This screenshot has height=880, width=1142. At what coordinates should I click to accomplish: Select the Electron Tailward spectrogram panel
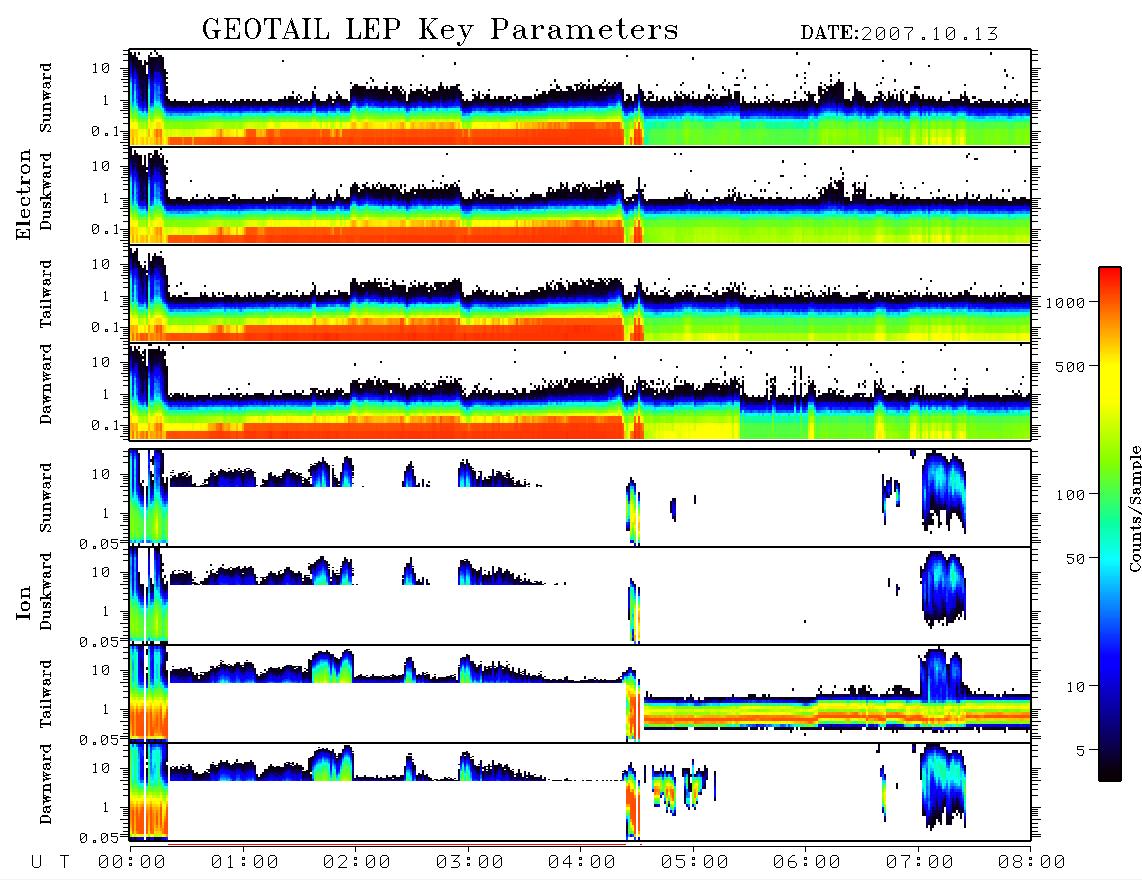coord(580,293)
